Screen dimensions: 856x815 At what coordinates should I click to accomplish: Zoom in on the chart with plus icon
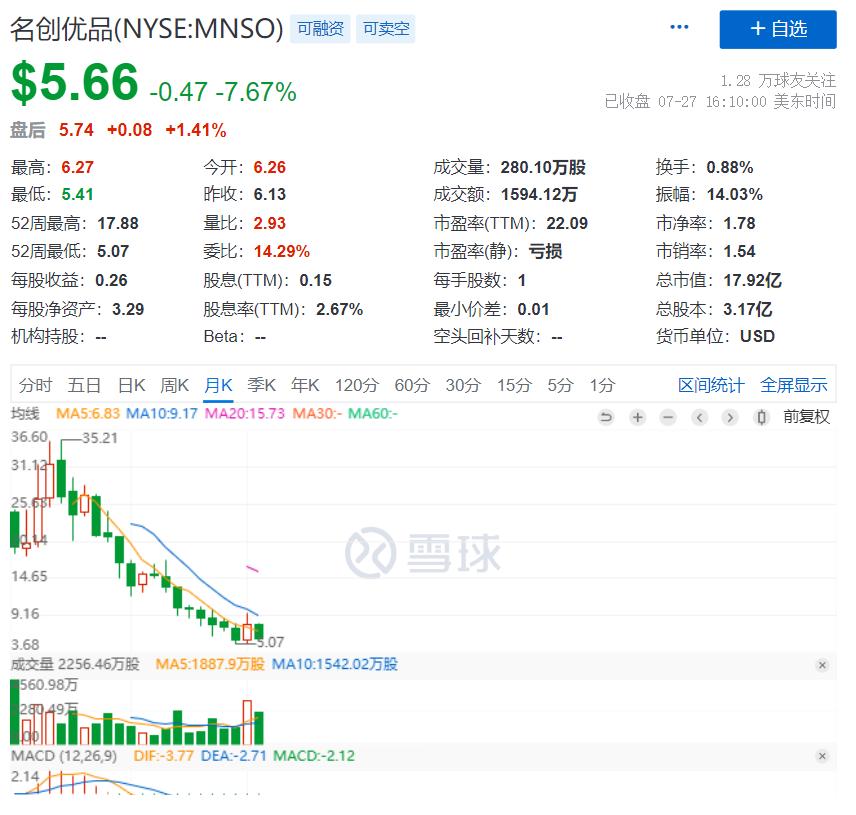point(637,417)
